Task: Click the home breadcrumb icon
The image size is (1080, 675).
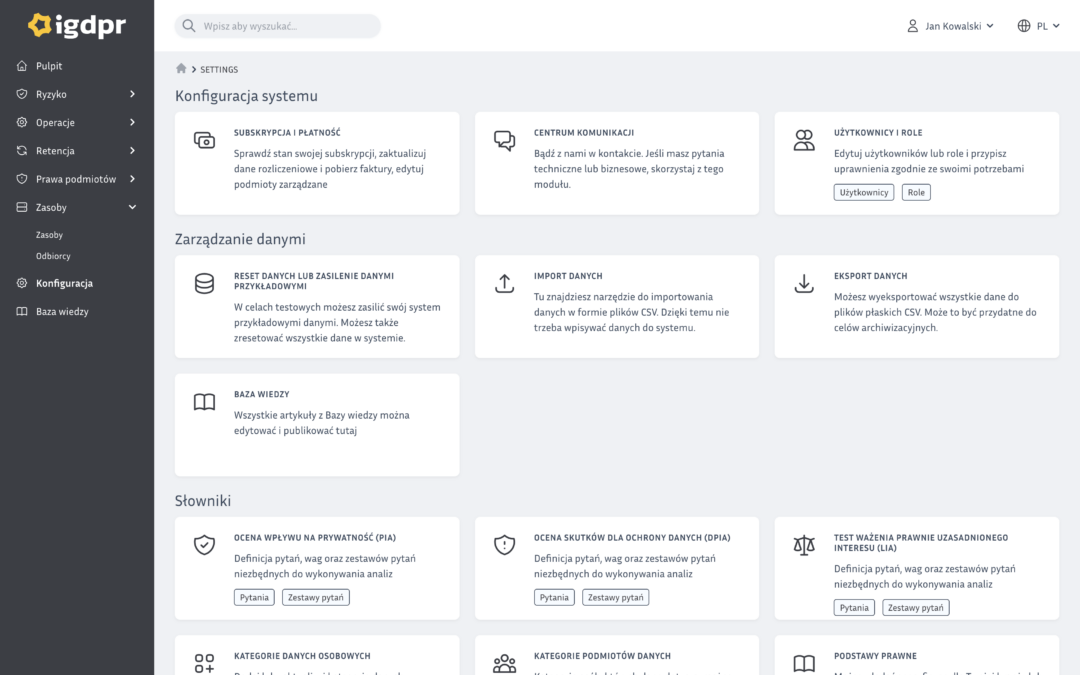Action: click(x=181, y=68)
